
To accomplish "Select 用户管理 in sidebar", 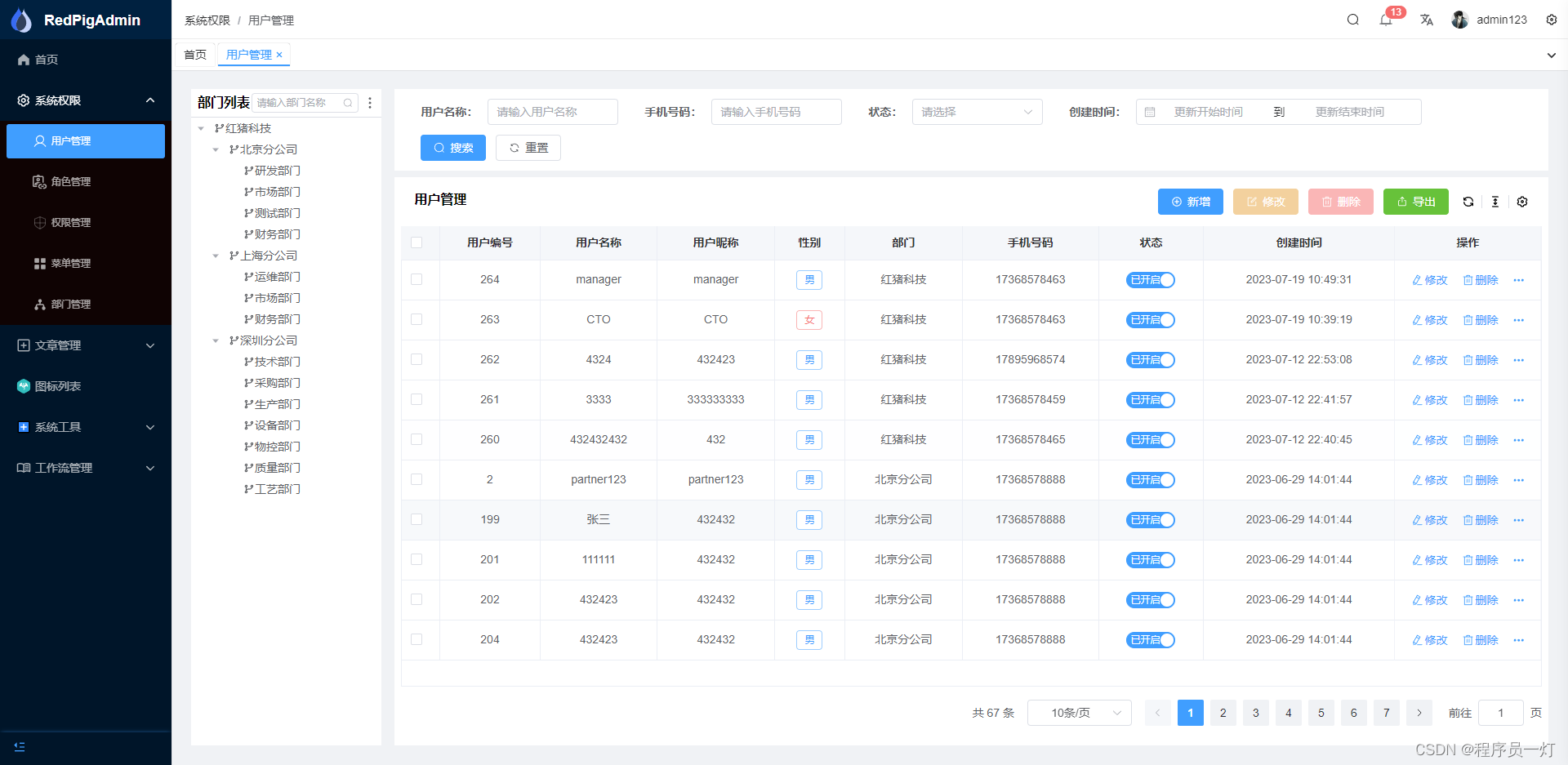I will [x=86, y=141].
